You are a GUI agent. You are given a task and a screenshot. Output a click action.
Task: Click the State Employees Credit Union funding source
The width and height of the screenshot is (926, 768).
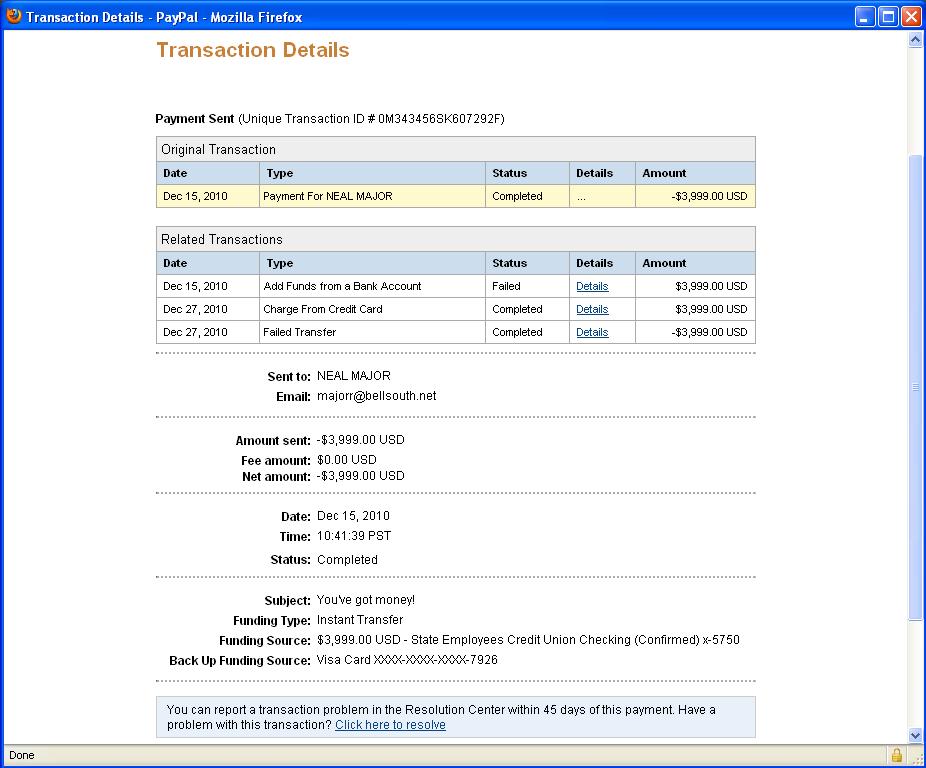528,640
